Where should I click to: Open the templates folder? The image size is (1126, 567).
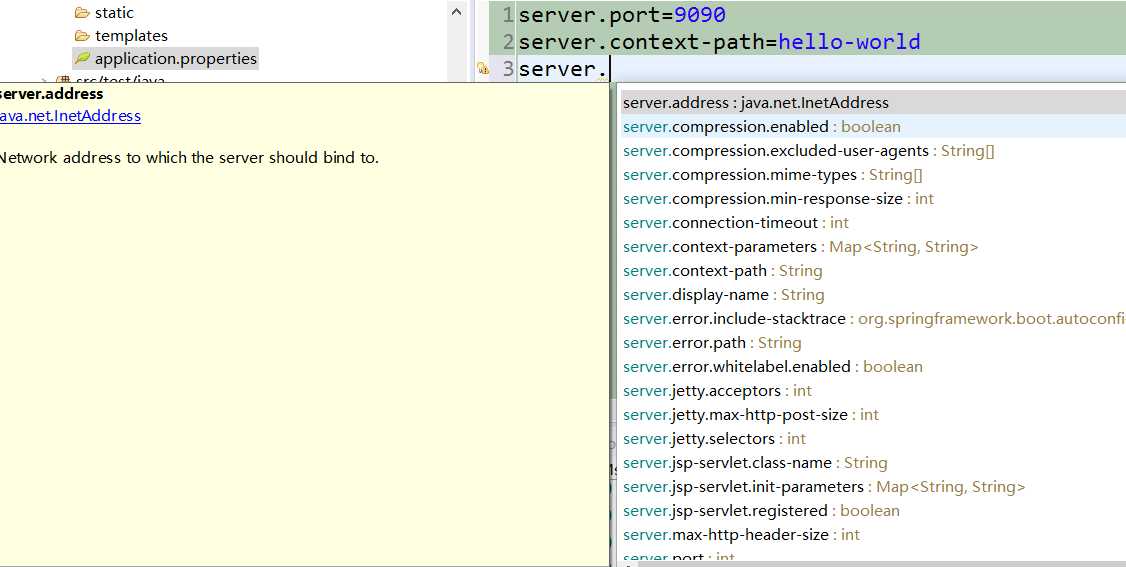click(131, 35)
